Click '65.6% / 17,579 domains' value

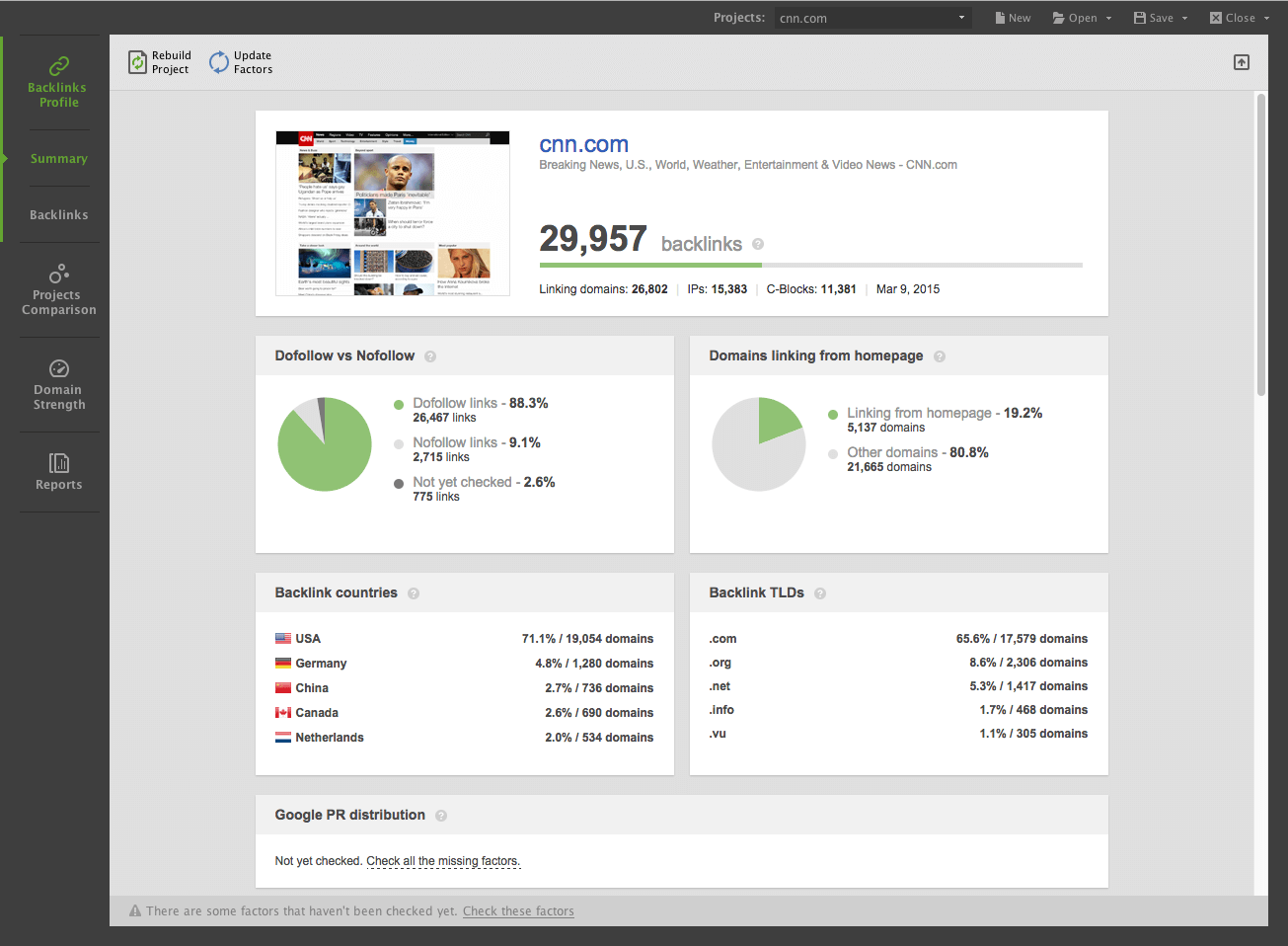[x=1022, y=639]
